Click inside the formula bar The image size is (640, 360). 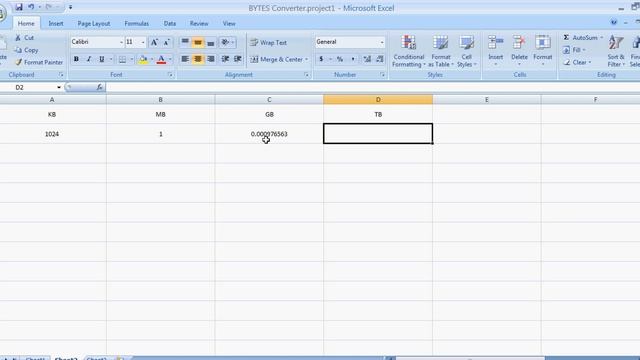click(372, 87)
